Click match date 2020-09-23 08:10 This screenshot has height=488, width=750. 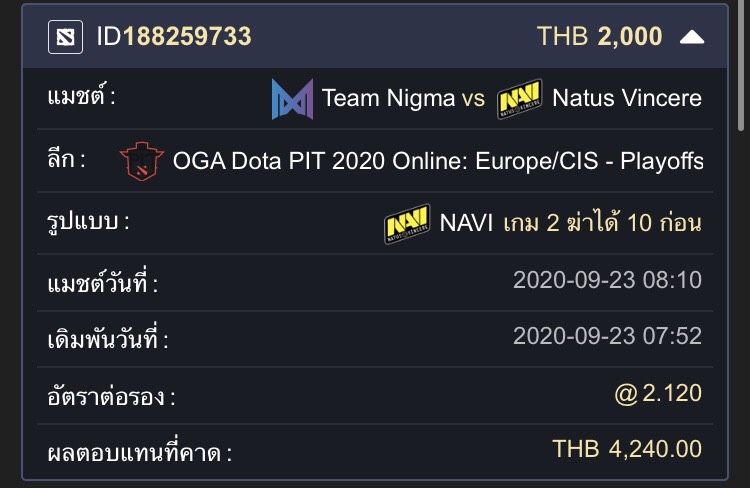607,280
